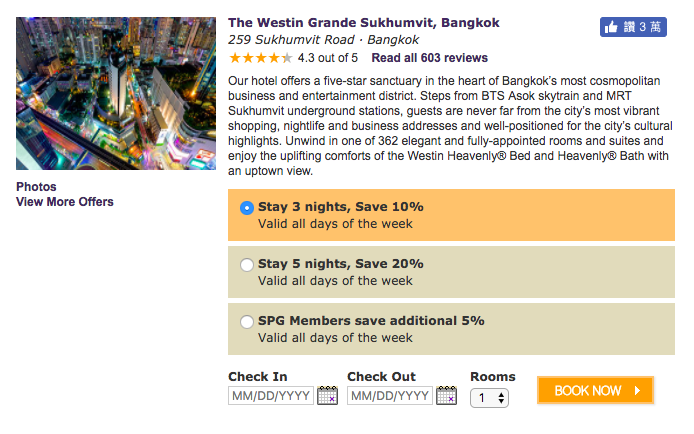The width and height of the screenshot is (694, 434).
Task: Open the Photos link
Action: (36, 187)
